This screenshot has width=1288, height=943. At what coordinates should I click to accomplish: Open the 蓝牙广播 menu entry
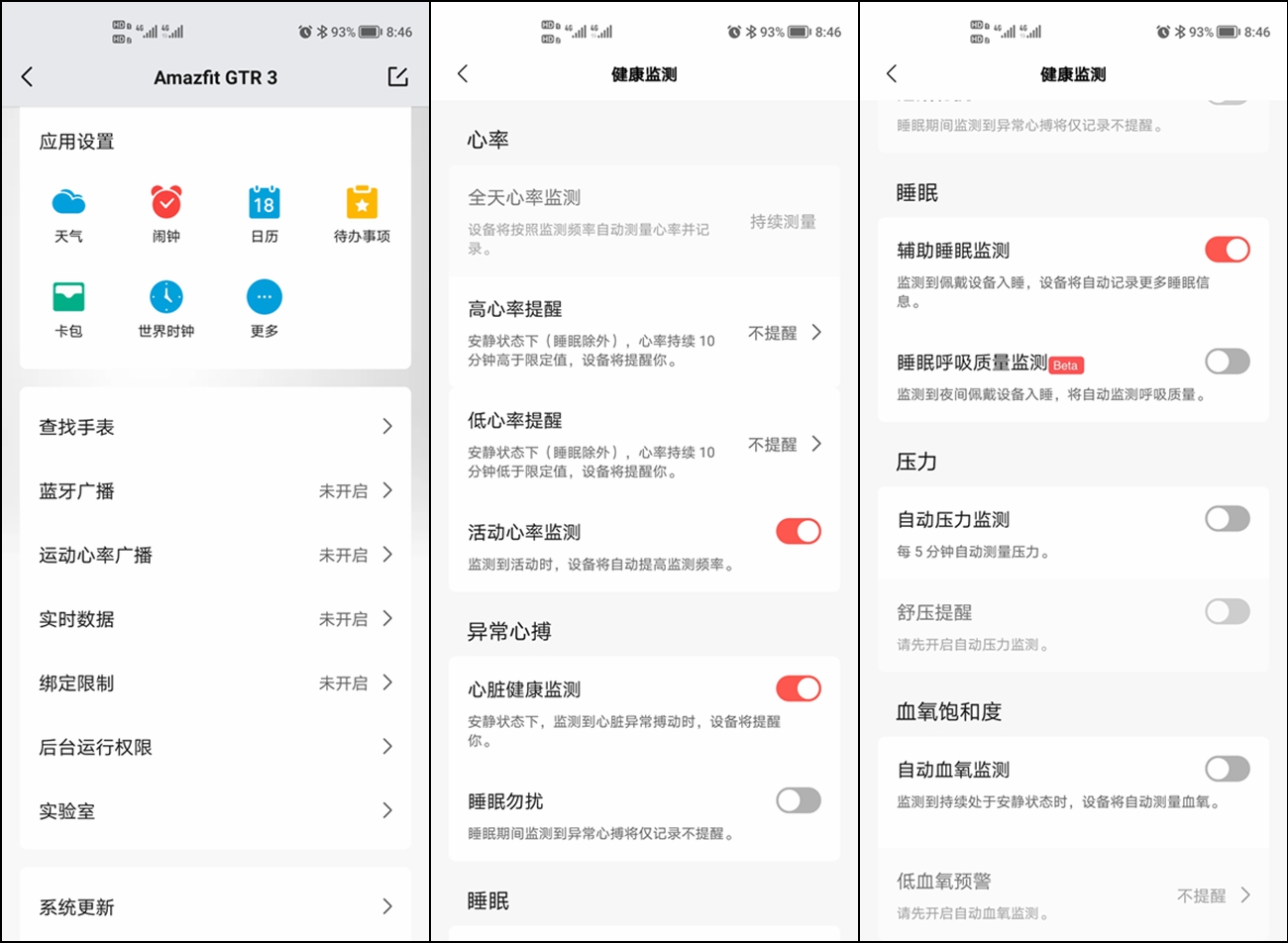click(215, 490)
